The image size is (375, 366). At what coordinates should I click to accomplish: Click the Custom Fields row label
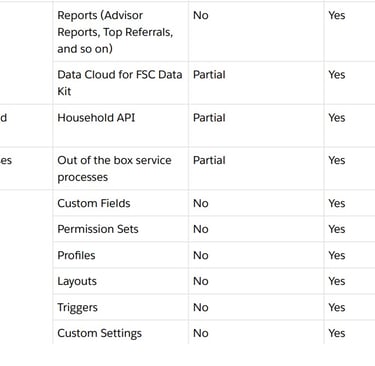(x=94, y=203)
